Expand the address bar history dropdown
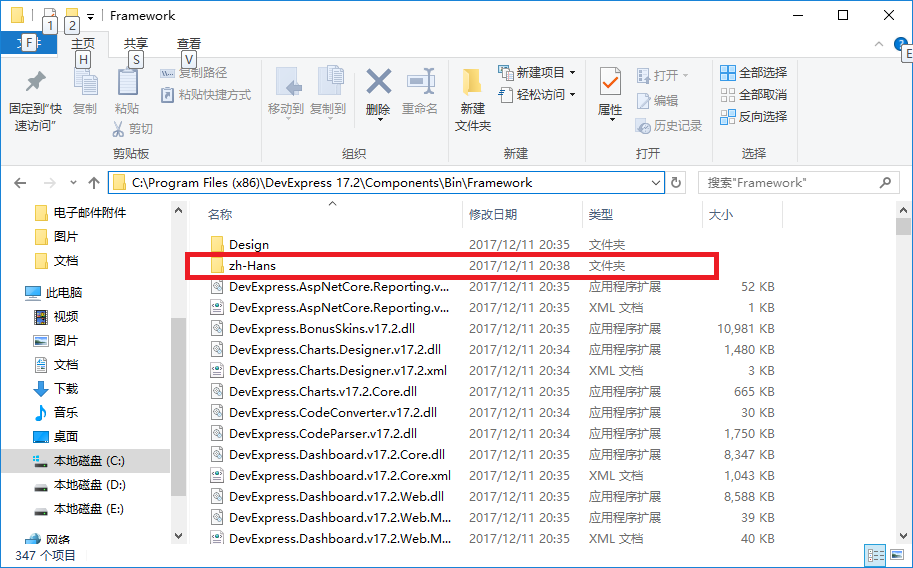The image size is (913, 568). point(655,183)
